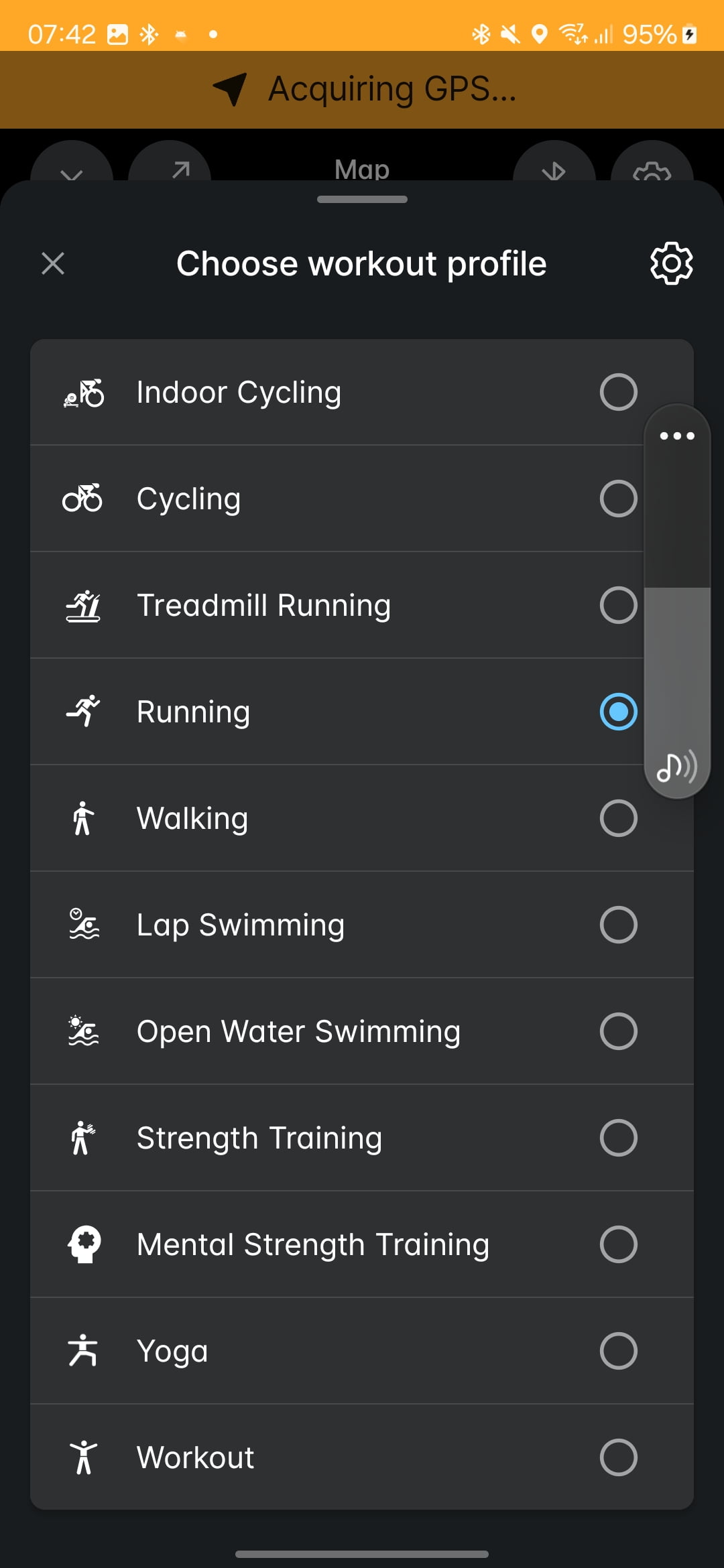Tap the Open Water Swimming icon
The width and height of the screenshot is (724, 1568).
tap(84, 1031)
